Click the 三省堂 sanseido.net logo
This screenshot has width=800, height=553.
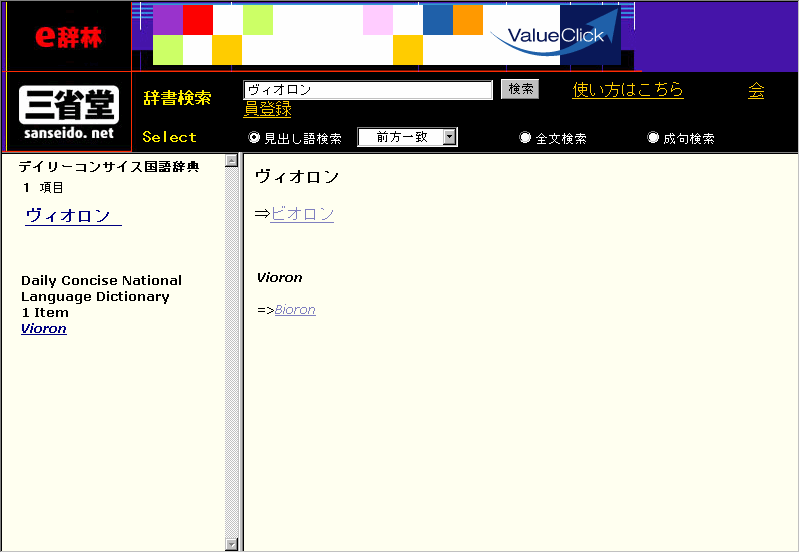[68, 111]
